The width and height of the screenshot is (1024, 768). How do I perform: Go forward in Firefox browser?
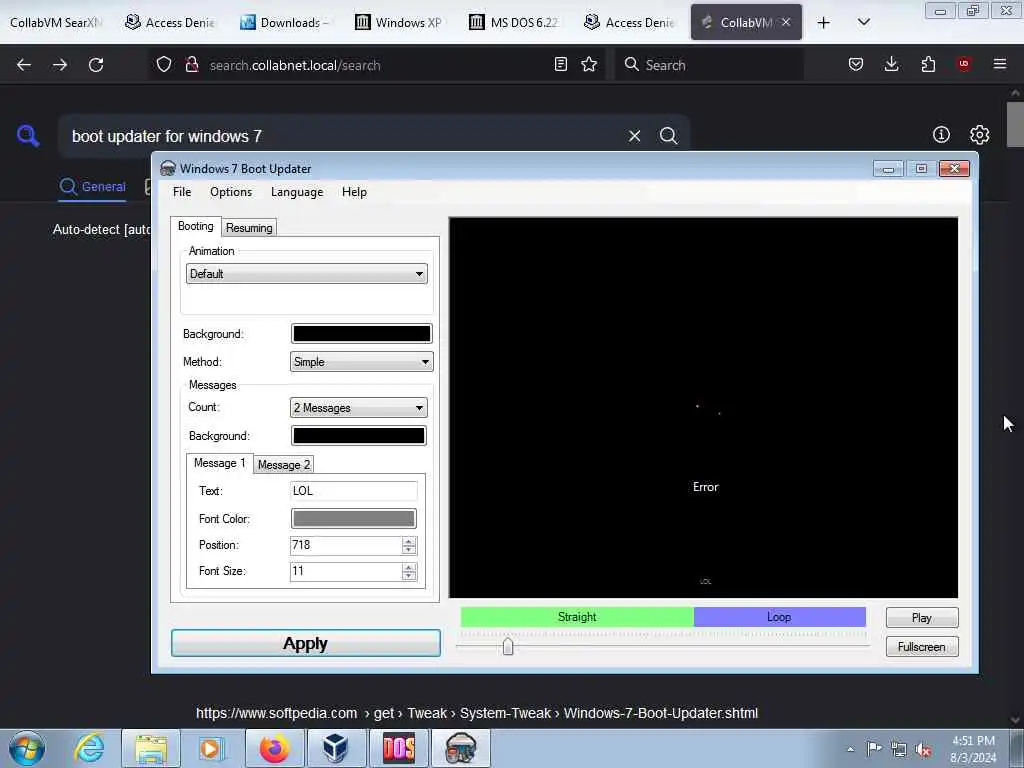60,65
